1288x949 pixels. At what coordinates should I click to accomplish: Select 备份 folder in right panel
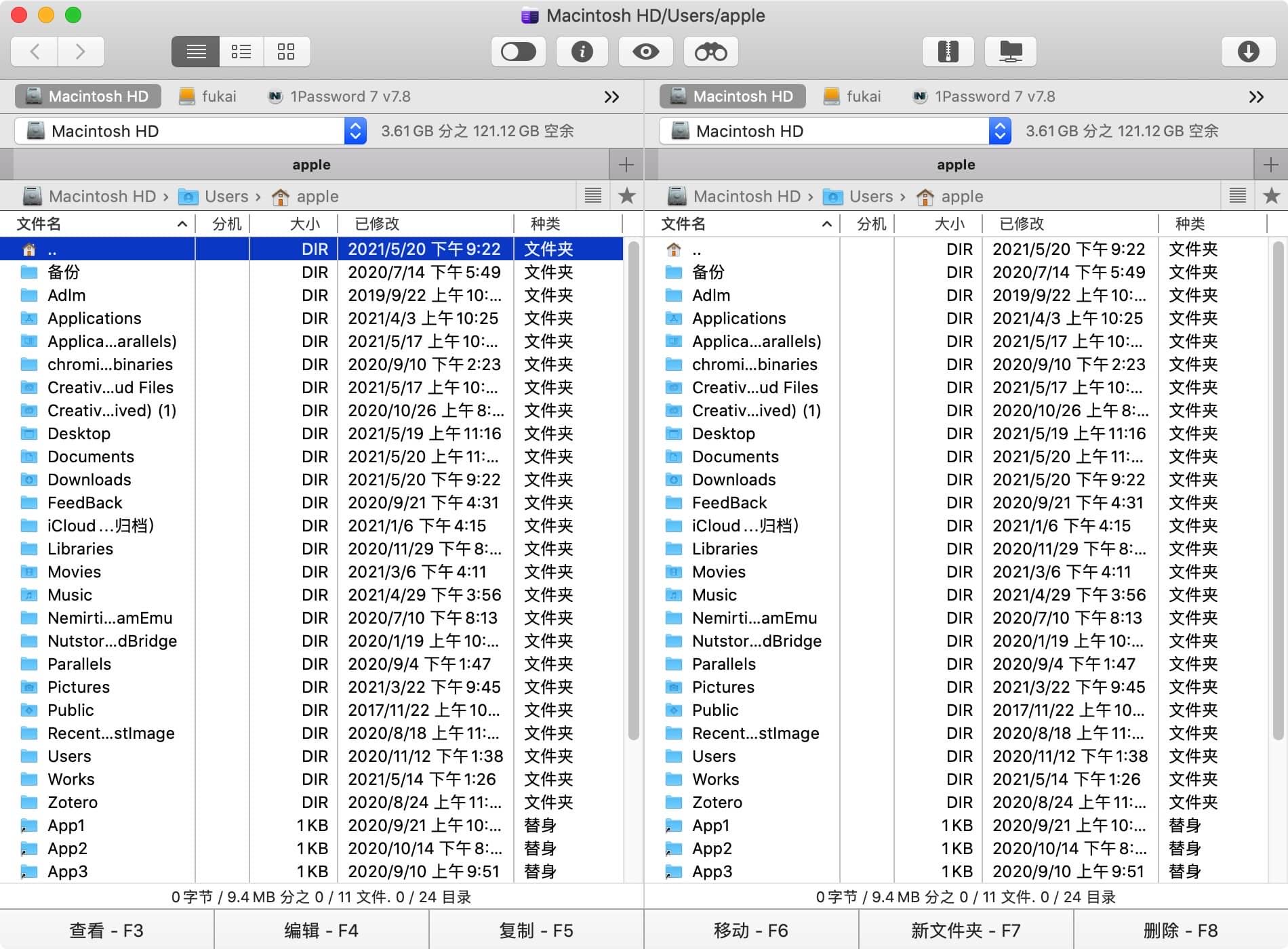956,272
